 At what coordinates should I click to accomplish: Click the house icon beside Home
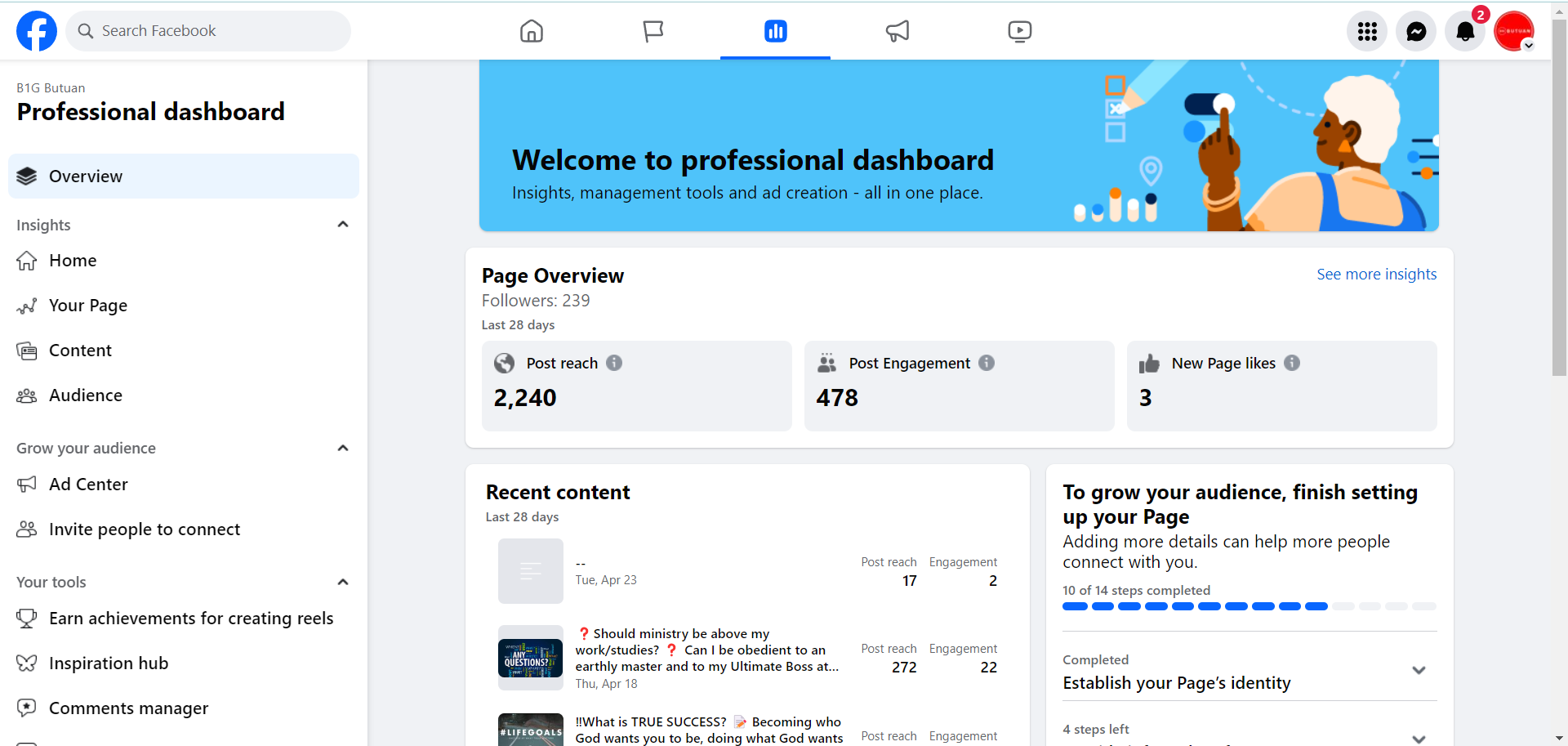[x=27, y=261]
